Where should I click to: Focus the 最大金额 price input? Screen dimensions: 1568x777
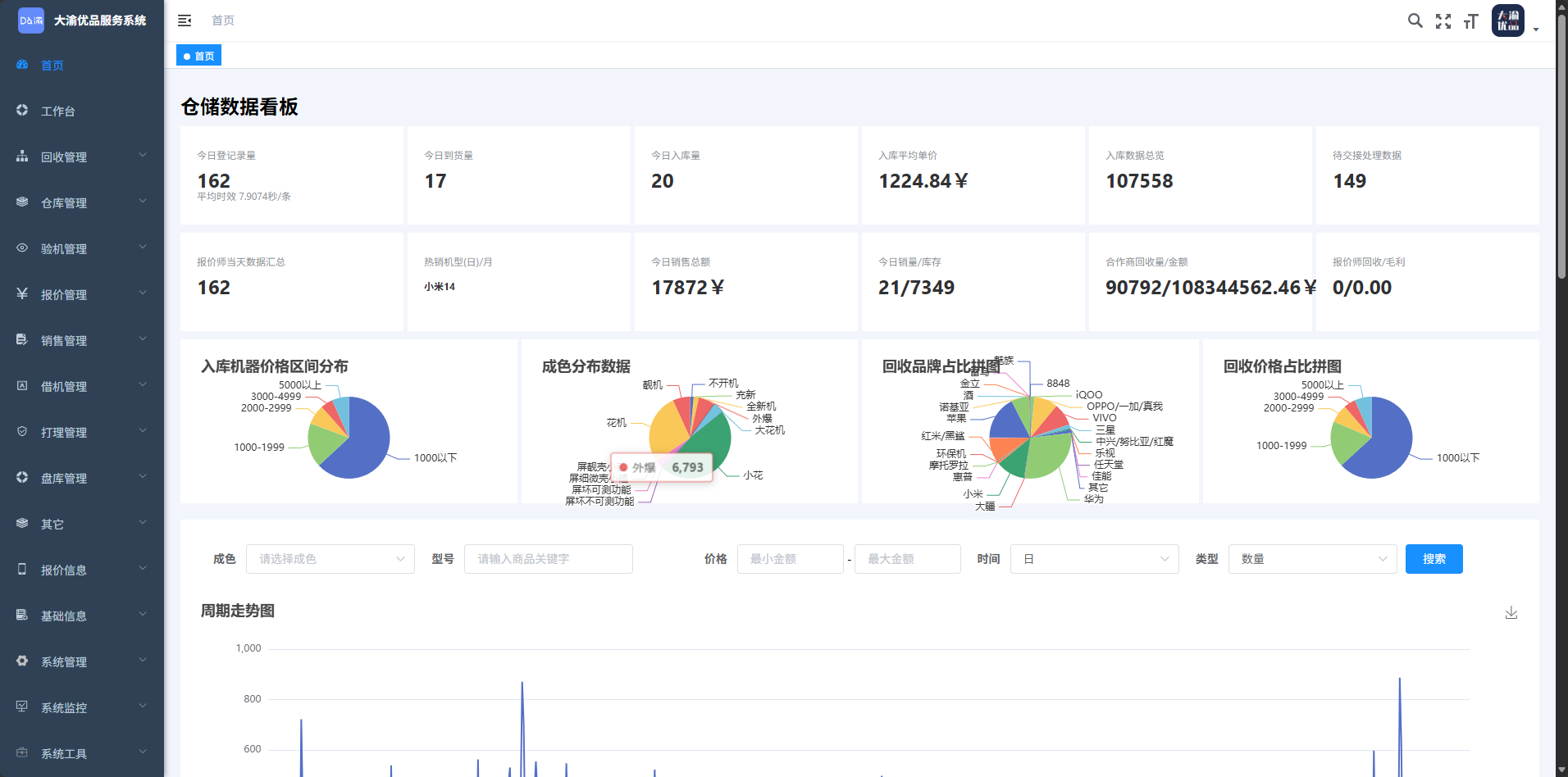908,559
